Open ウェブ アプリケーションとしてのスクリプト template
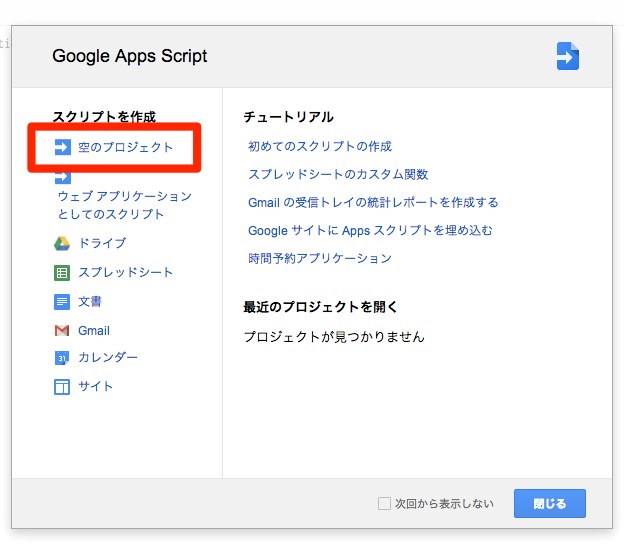 point(125,205)
